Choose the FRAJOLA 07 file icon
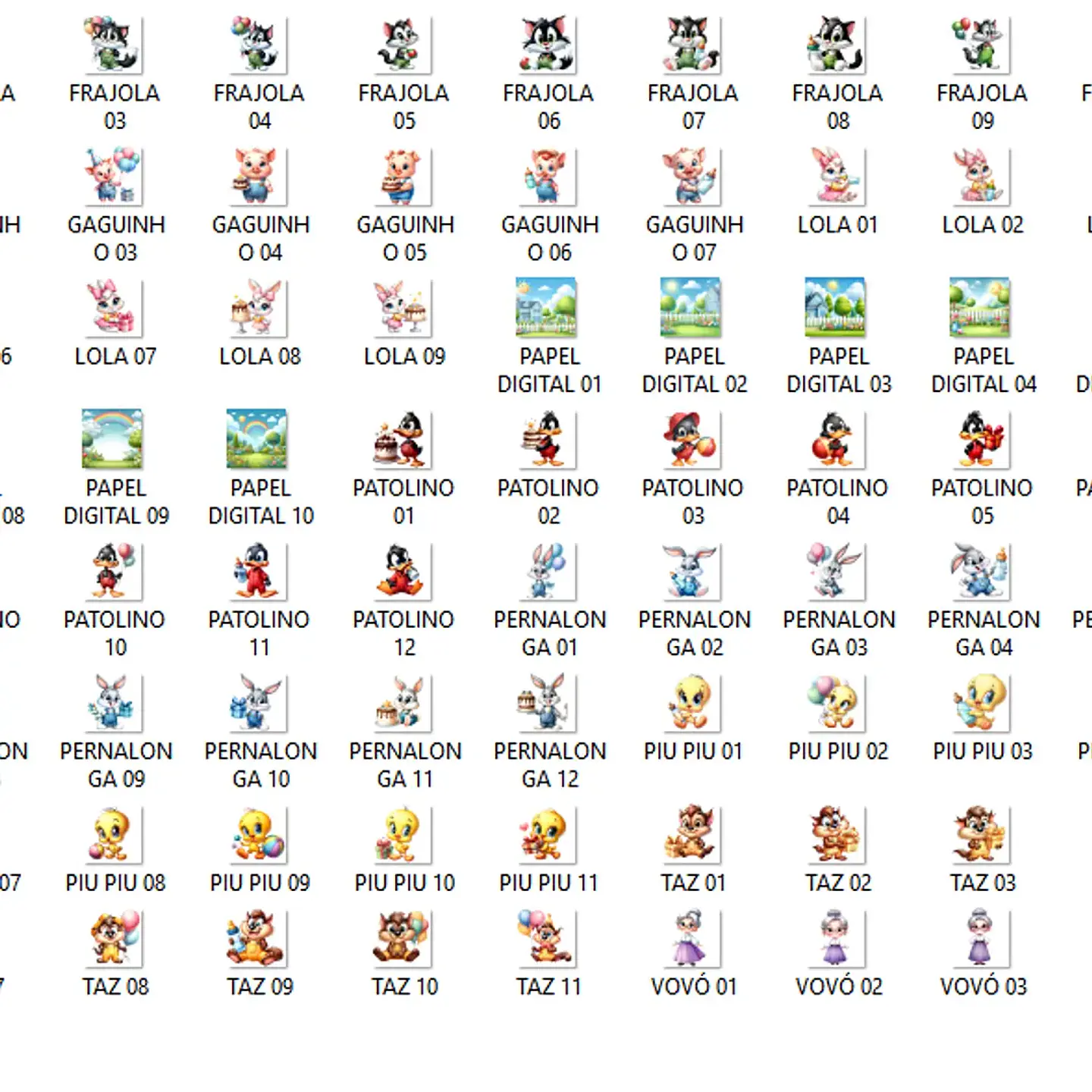Screen dimensions: 1092x1092 point(693,45)
